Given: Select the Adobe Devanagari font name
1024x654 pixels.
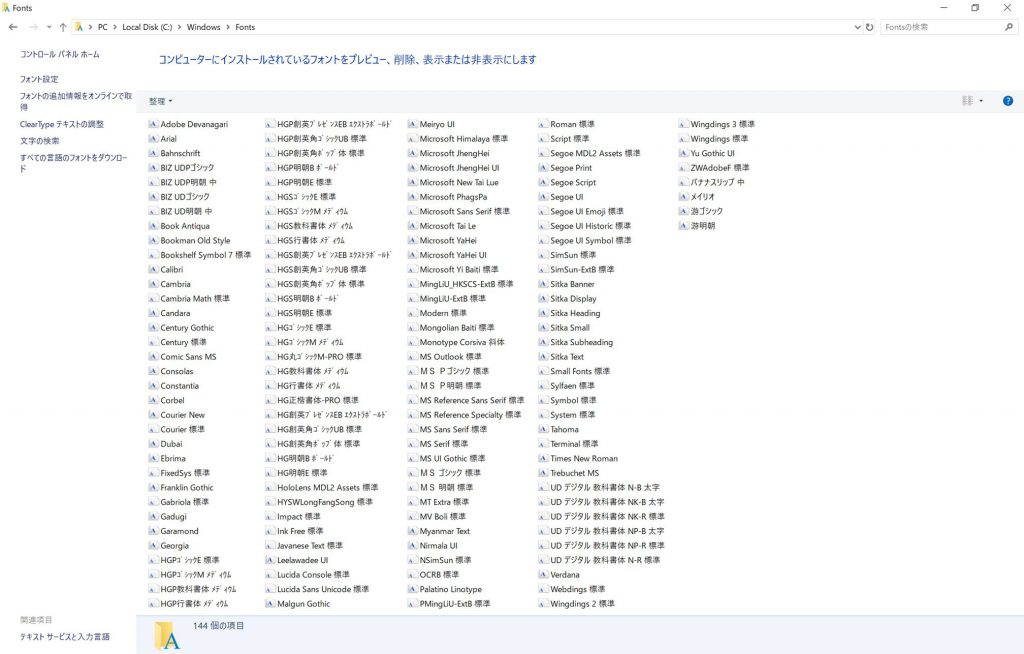Looking at the screenshot, I should (195, 124).
